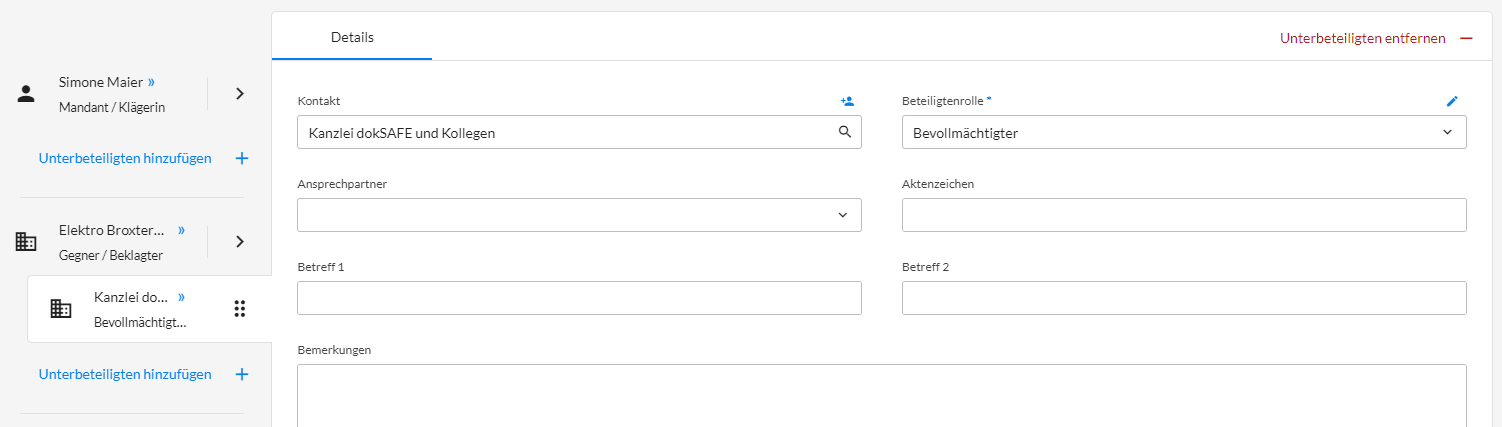The height and width of the screenshot is (427, 1502).
Task: Click the add contact person icon above Kontakt
Action: [x=847, y=101]
